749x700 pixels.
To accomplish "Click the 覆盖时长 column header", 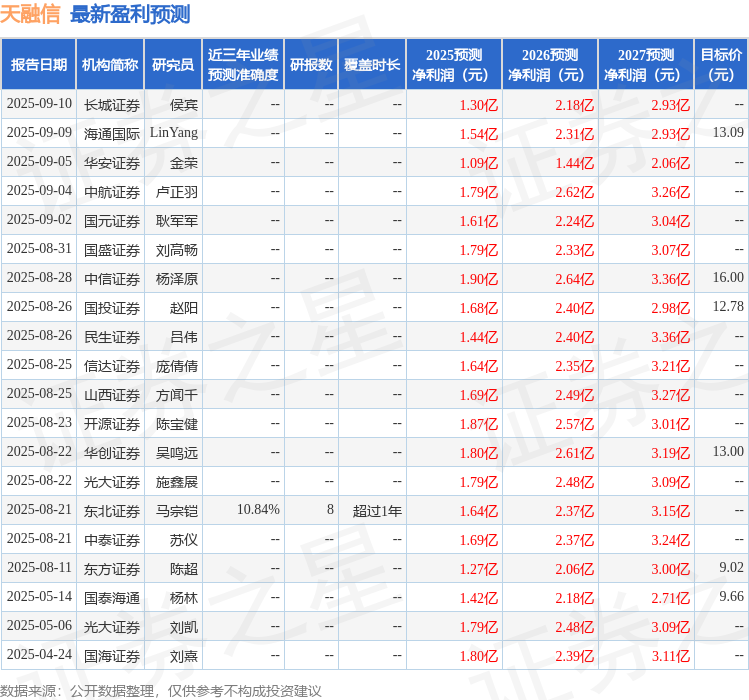I will (x=372, y=65).
